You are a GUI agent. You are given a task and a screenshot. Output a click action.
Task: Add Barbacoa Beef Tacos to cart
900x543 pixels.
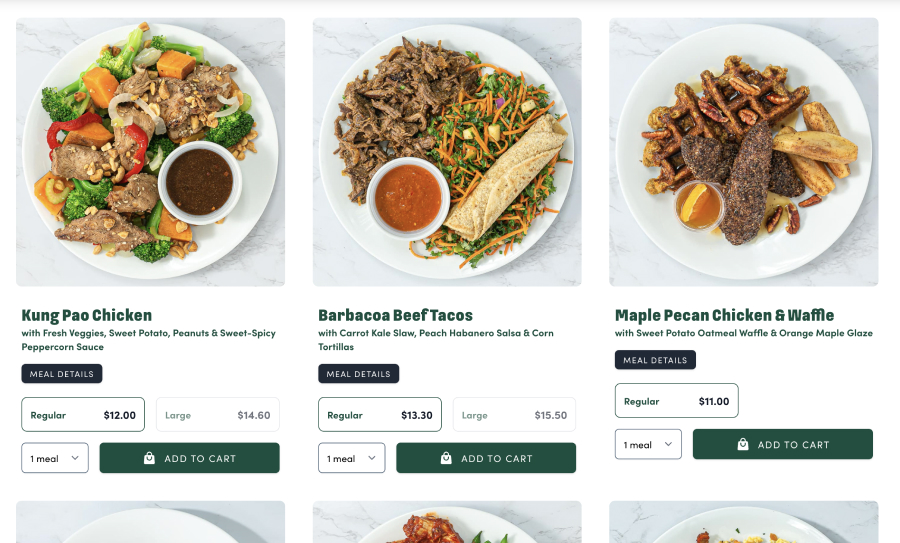(x=486, y=458)
